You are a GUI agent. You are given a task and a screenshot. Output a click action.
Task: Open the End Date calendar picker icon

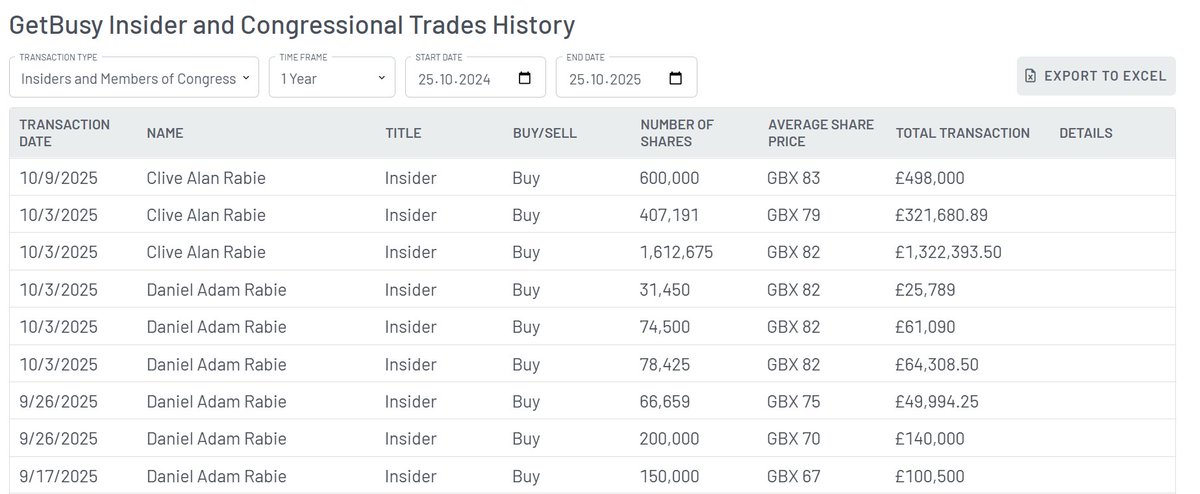pos(676,79)
